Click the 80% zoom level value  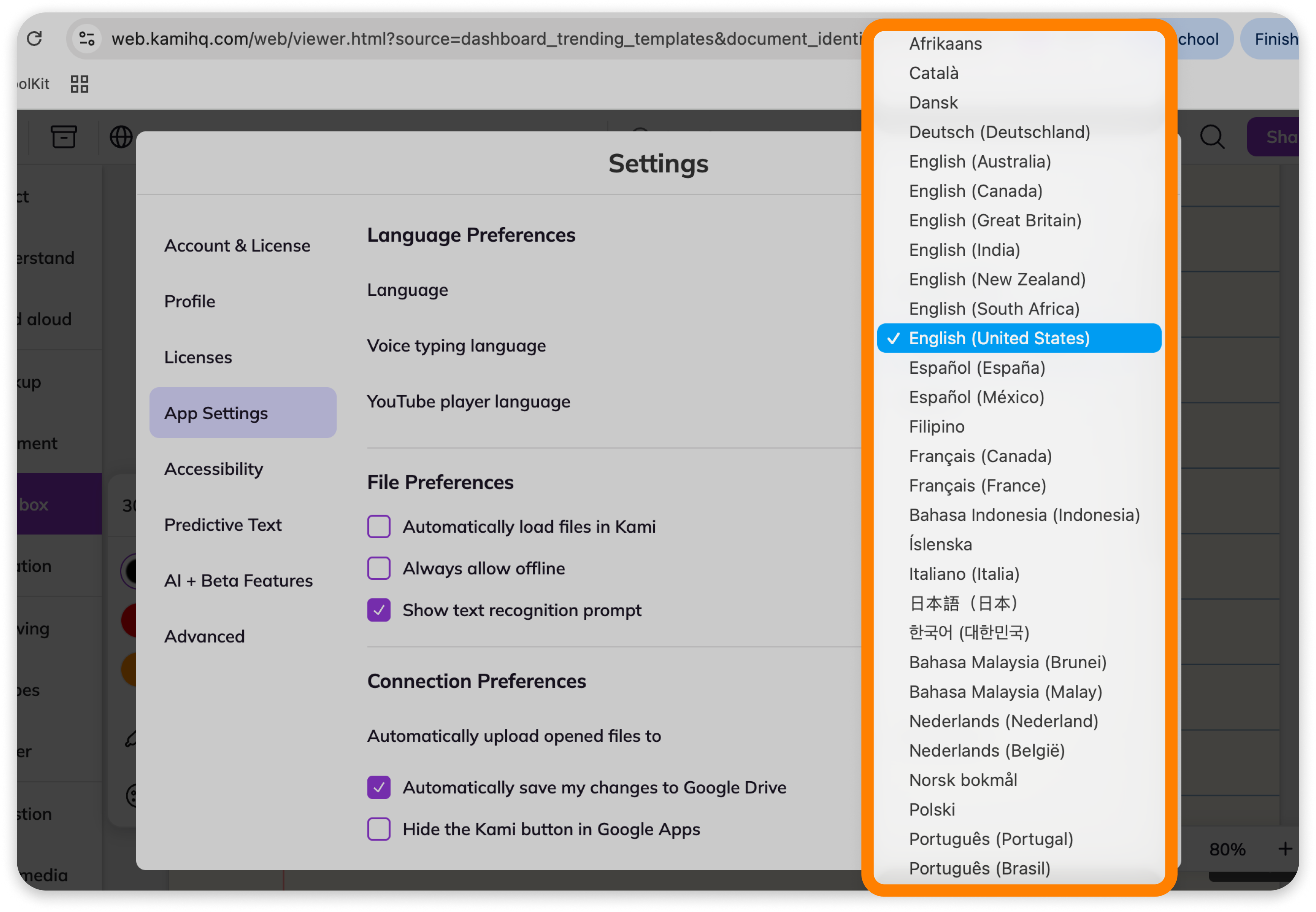[x=1227, y=849]
